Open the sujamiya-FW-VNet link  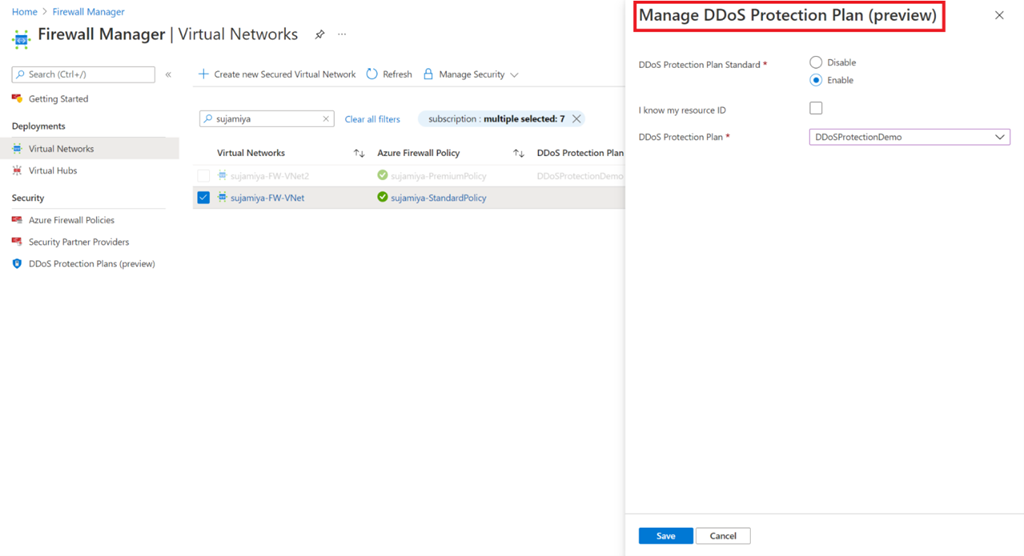coord(267,197)
